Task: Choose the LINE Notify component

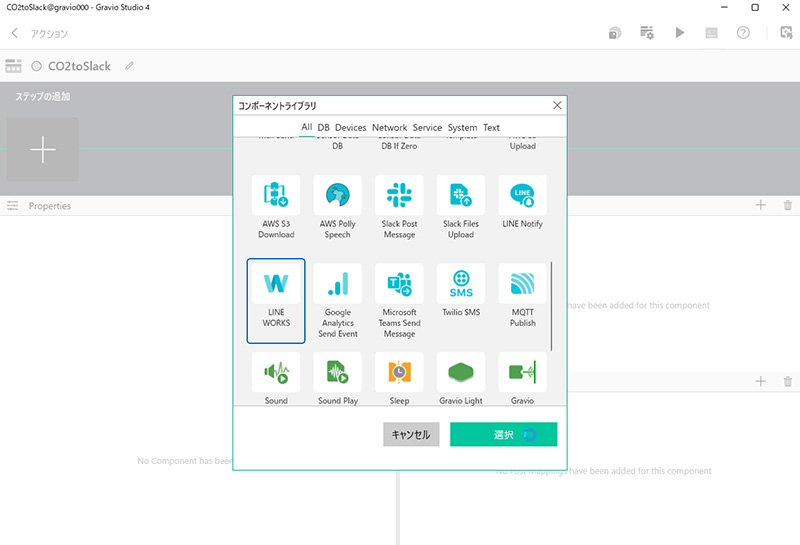Action: (522, 208)
